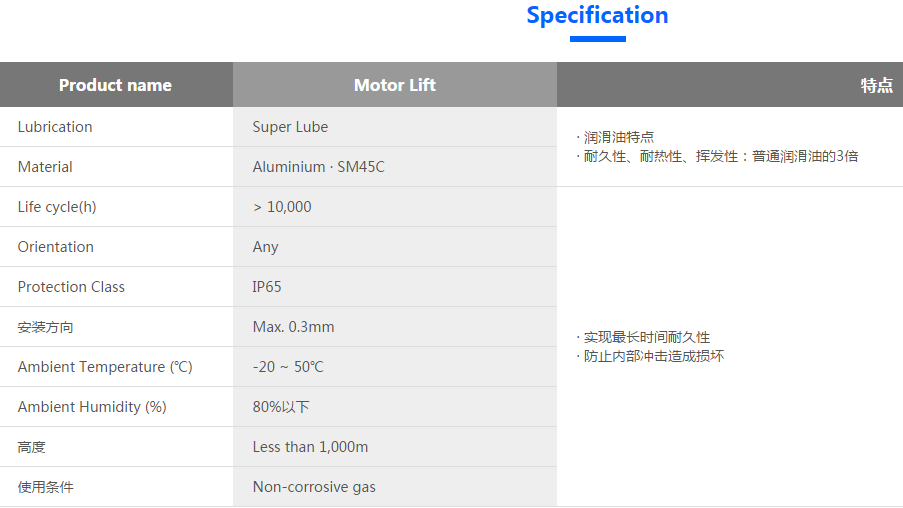This screenshot has width=903, height=508.
Task: Select the Ambient Humidity (%) label
Action: tap(92, 407)
